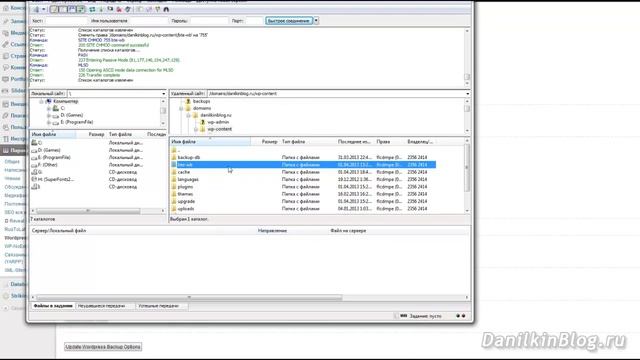Open quickconnect history dropdown arrow
640x360 pixels.
(x=316, y=20)
